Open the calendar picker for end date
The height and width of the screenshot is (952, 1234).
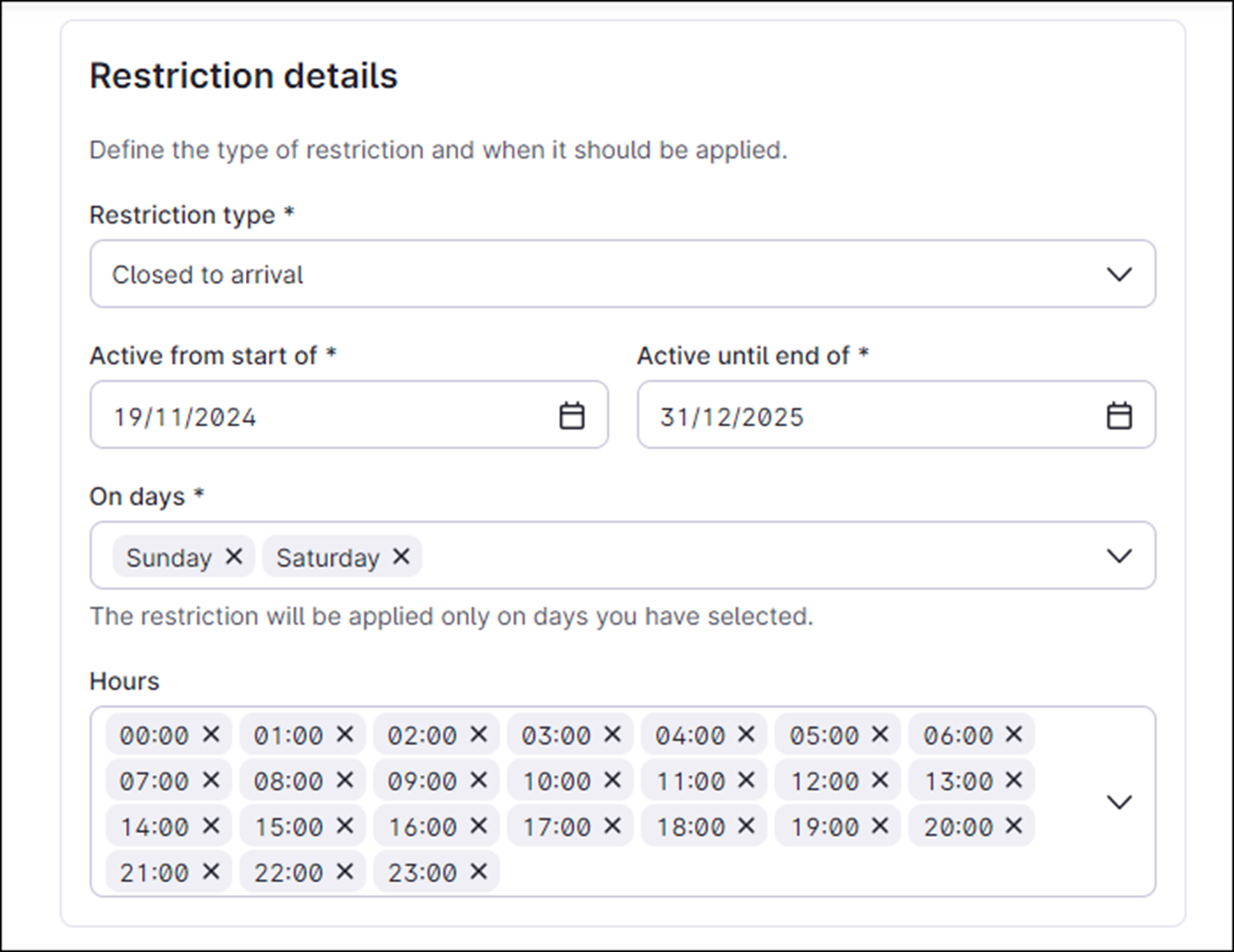(x=1118, y=414)
